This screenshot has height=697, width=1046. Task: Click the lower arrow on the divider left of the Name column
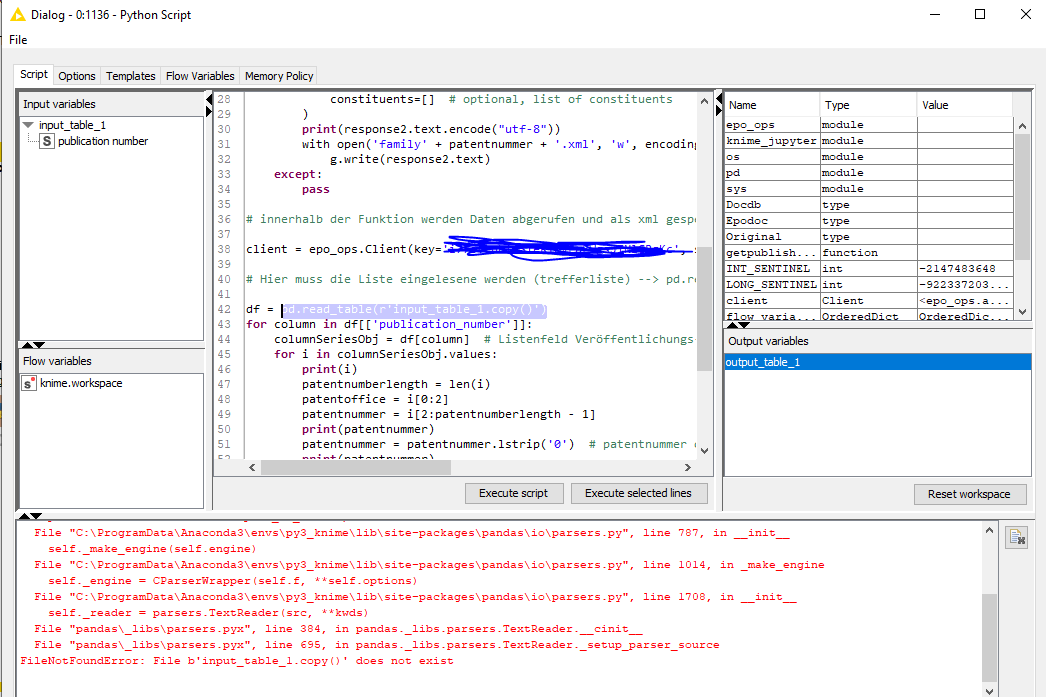pos(719,111)
